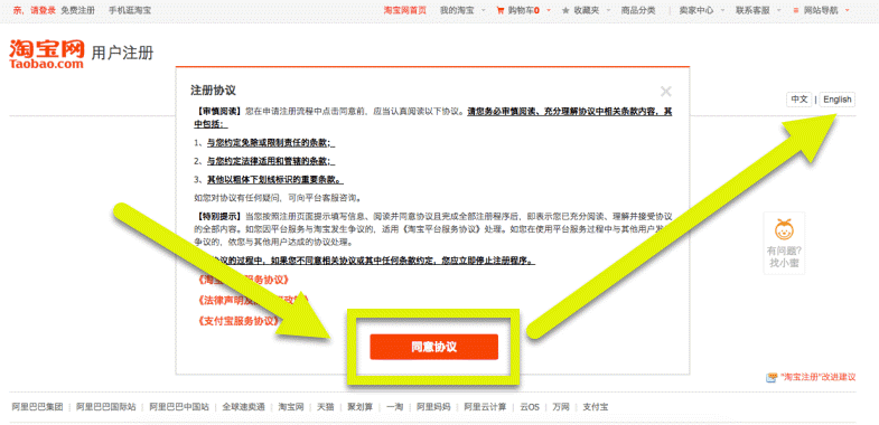879x425 pixels.
Task: Click footer link 支付宝
Action: 595,407
